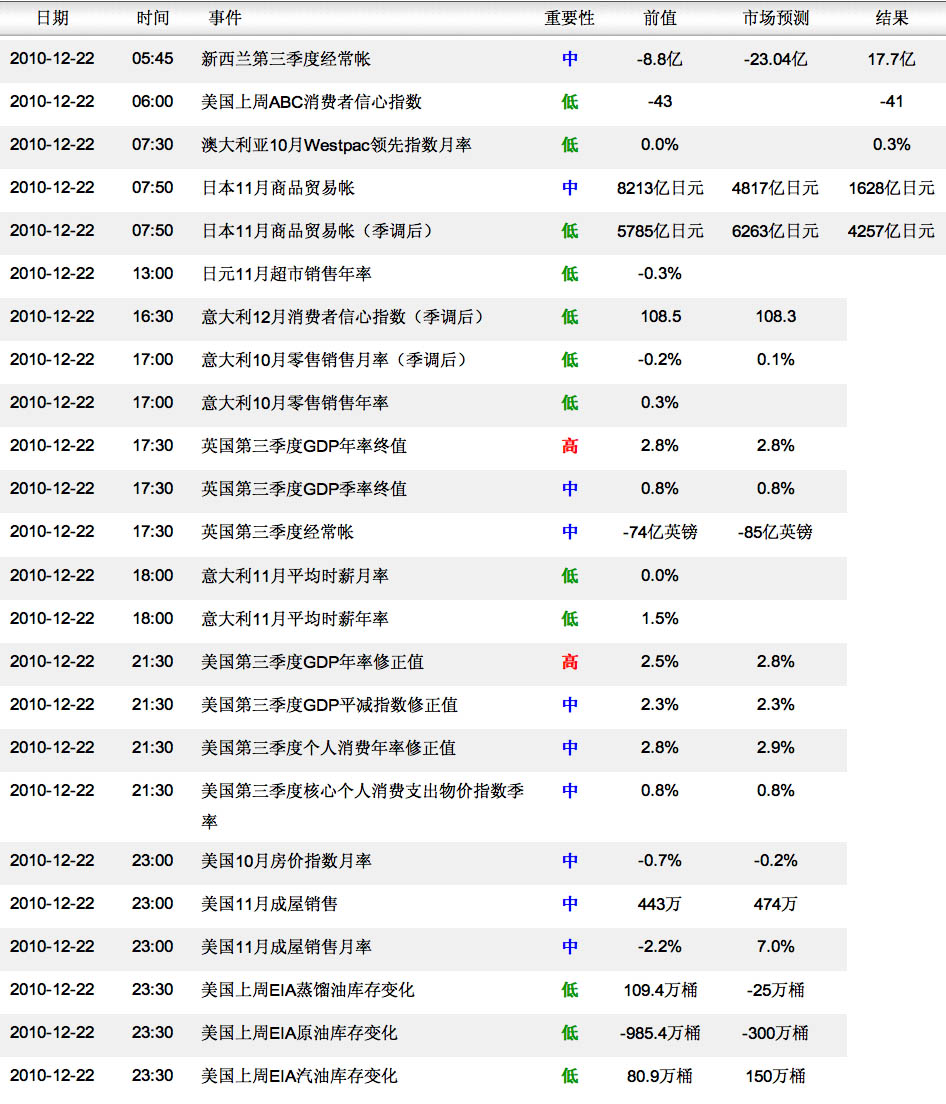
Task: Click the 日期 column header
Action: [x=53, y=18]
